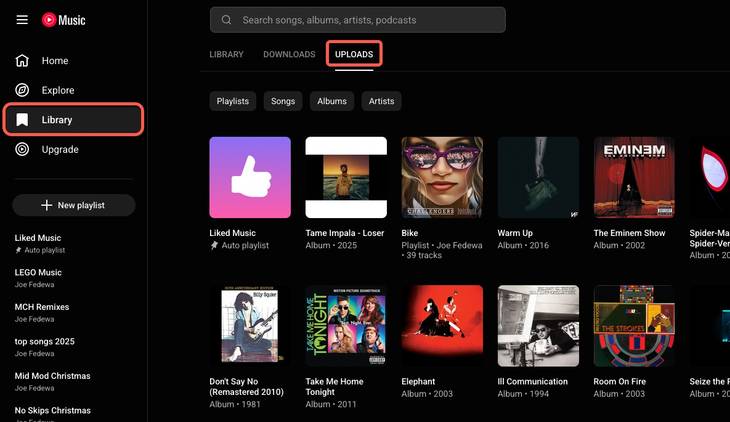This screenshot has width=730, height=422.
Task: Focus the search songs, albums, artists field
Action: point(358,20)
